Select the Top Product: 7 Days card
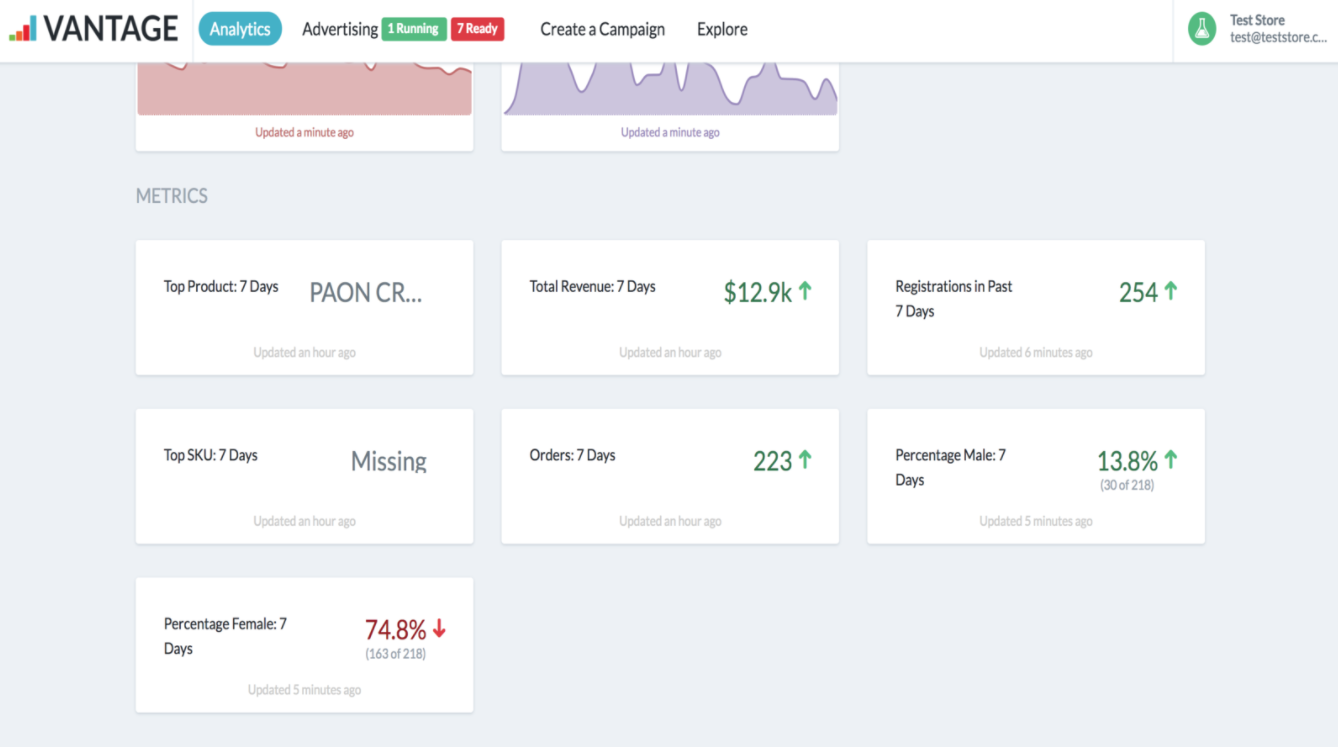Screen dimensions: 1338x747 (304, 308)
